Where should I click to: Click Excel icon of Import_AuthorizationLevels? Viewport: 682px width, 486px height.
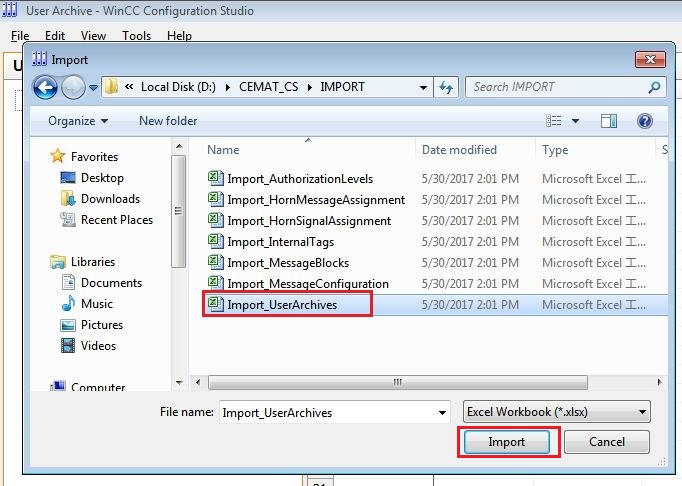coord(215,178)
